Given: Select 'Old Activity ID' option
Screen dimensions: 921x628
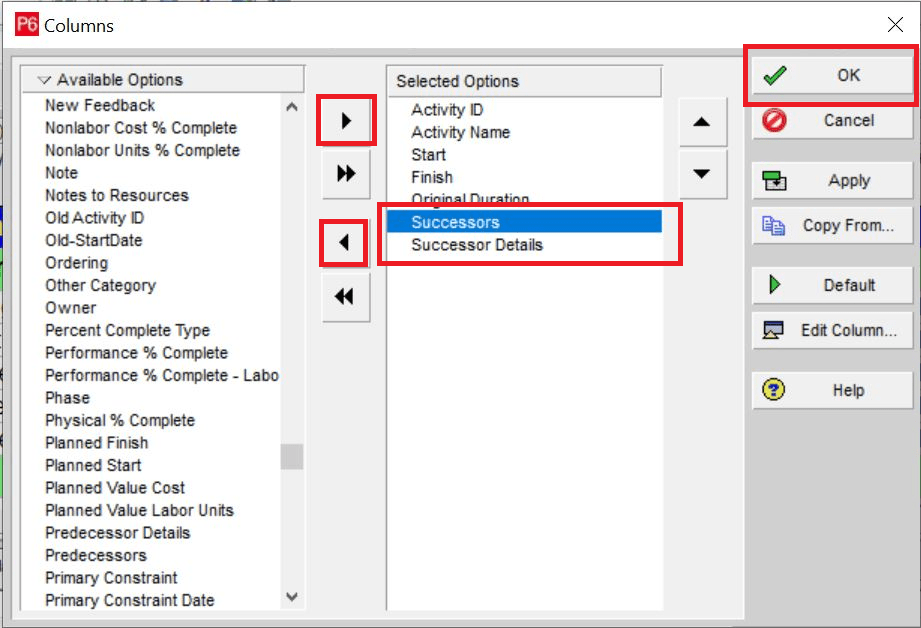Looking at the screenshot, I should click(95, 218).
